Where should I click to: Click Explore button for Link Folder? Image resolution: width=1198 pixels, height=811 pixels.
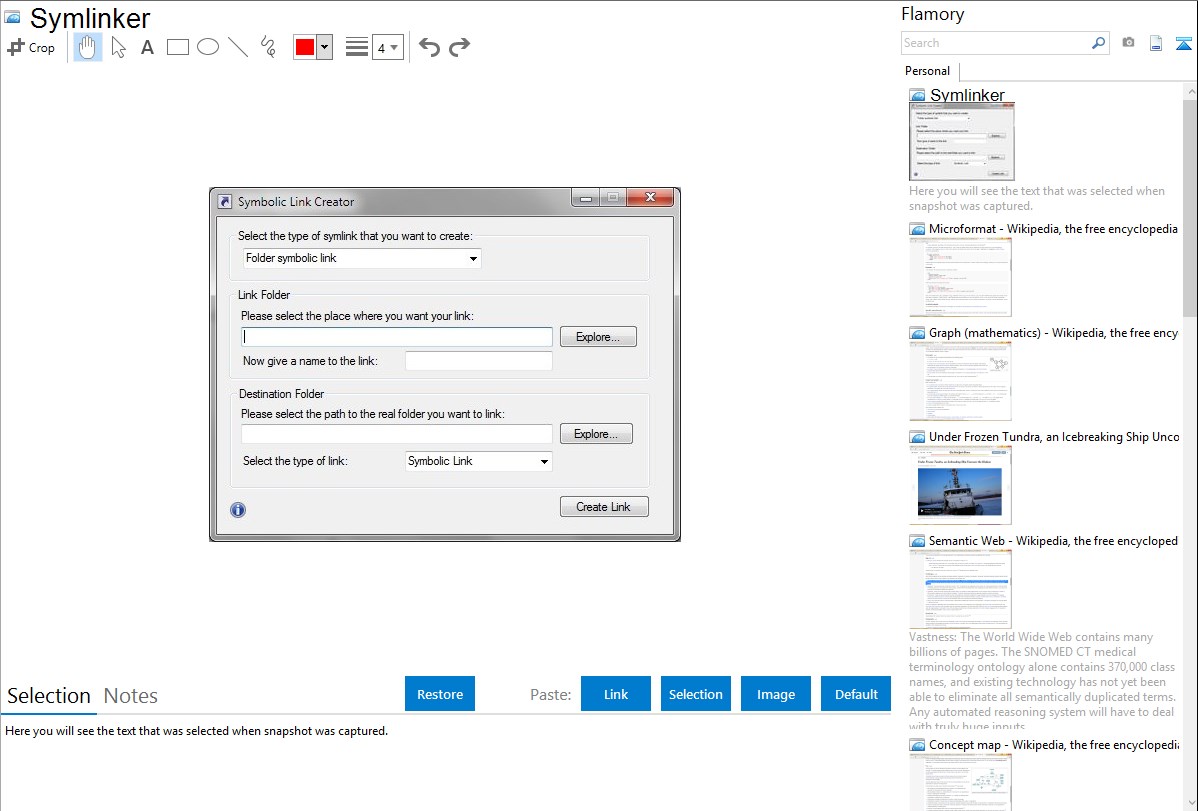point(598,337)
